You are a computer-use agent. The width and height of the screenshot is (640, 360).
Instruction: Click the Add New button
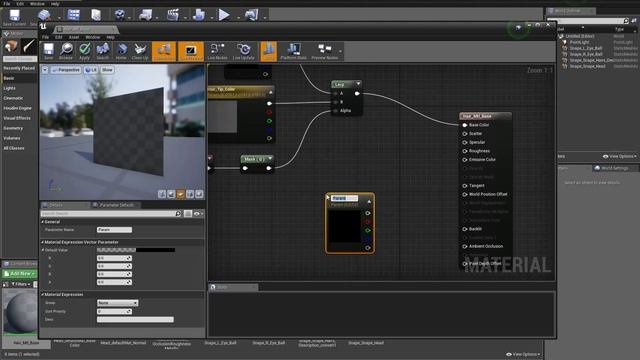pos(20,273)
